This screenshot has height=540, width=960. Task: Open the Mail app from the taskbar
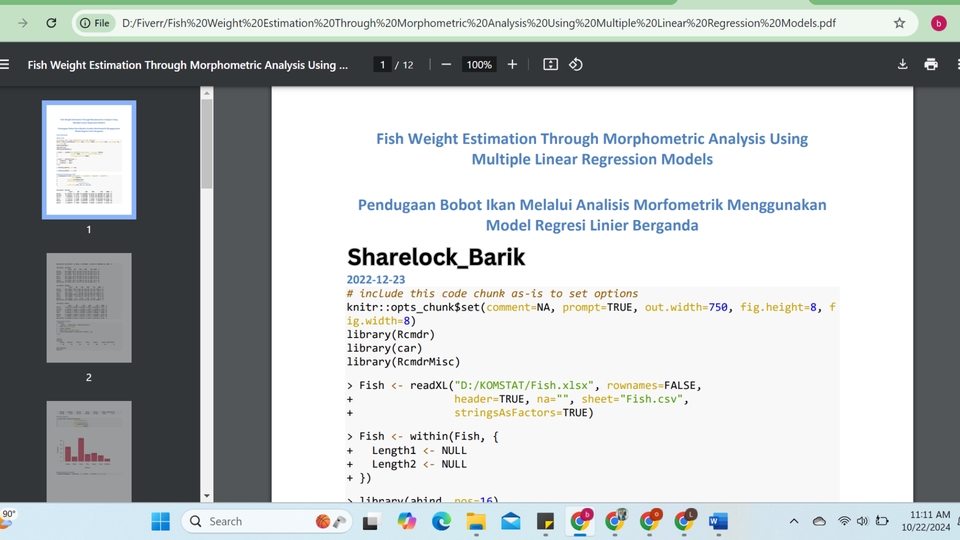[511, 522]
